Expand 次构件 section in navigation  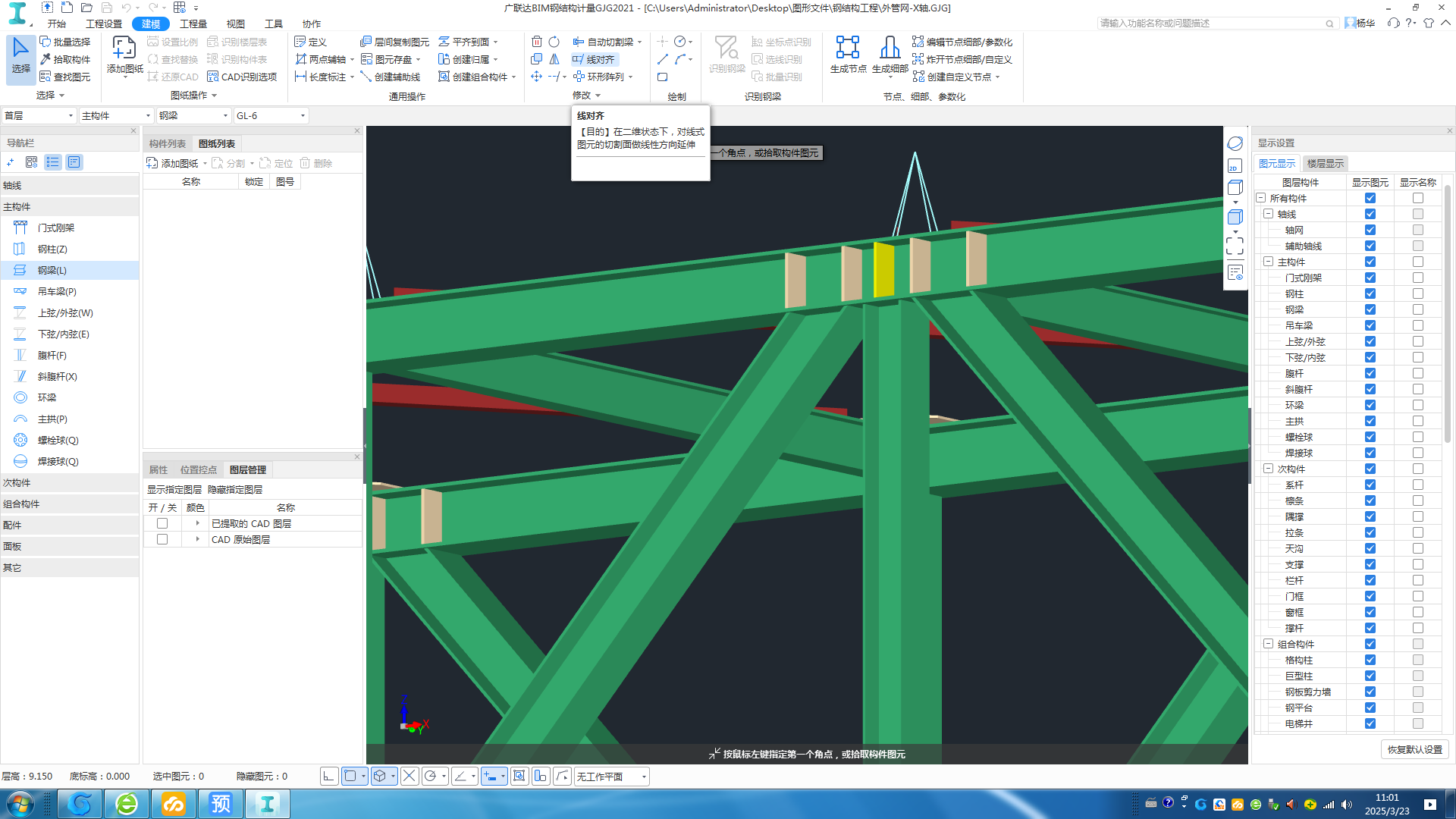70,482
